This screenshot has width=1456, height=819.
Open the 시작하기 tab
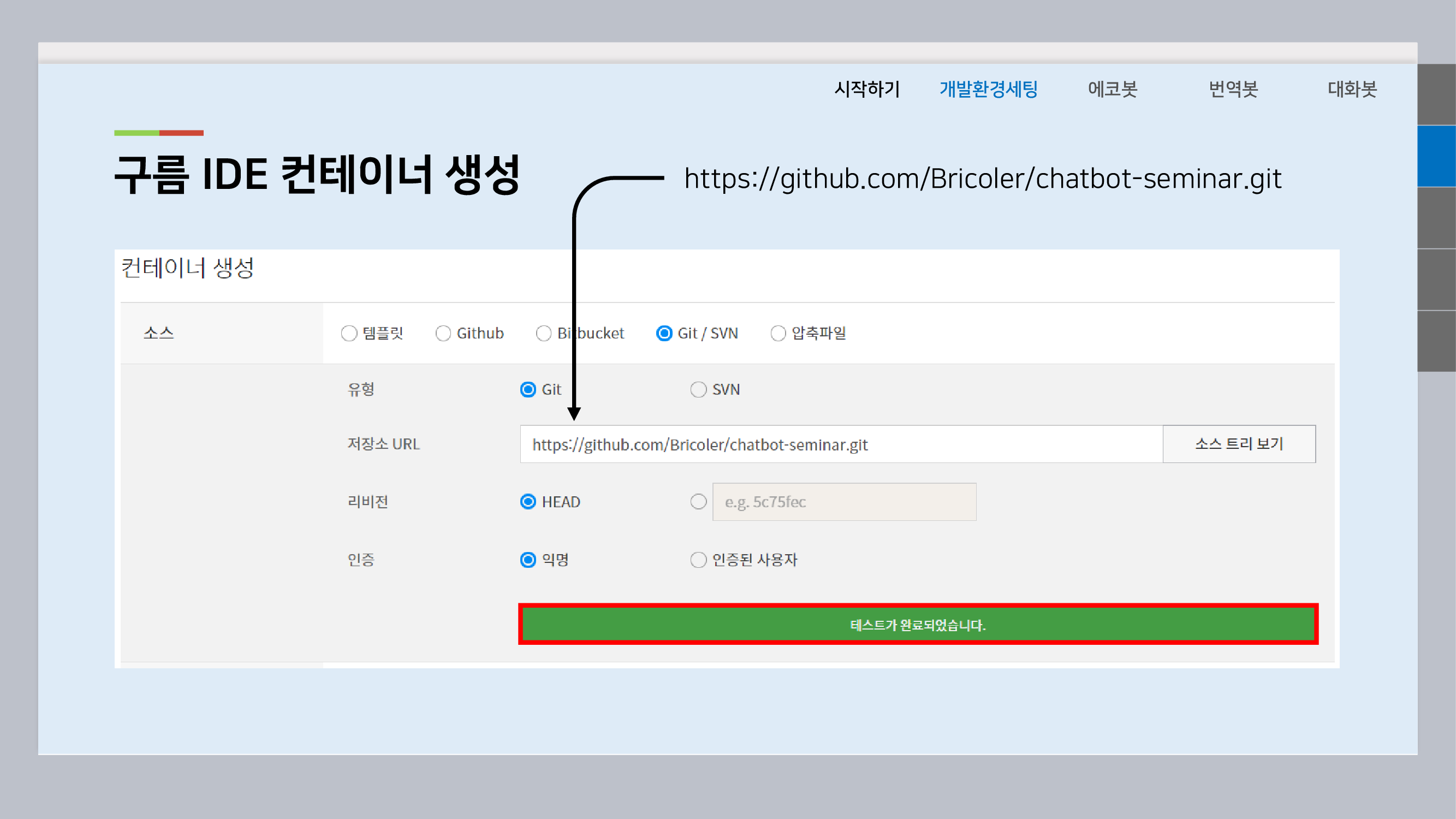click(866, 89)
